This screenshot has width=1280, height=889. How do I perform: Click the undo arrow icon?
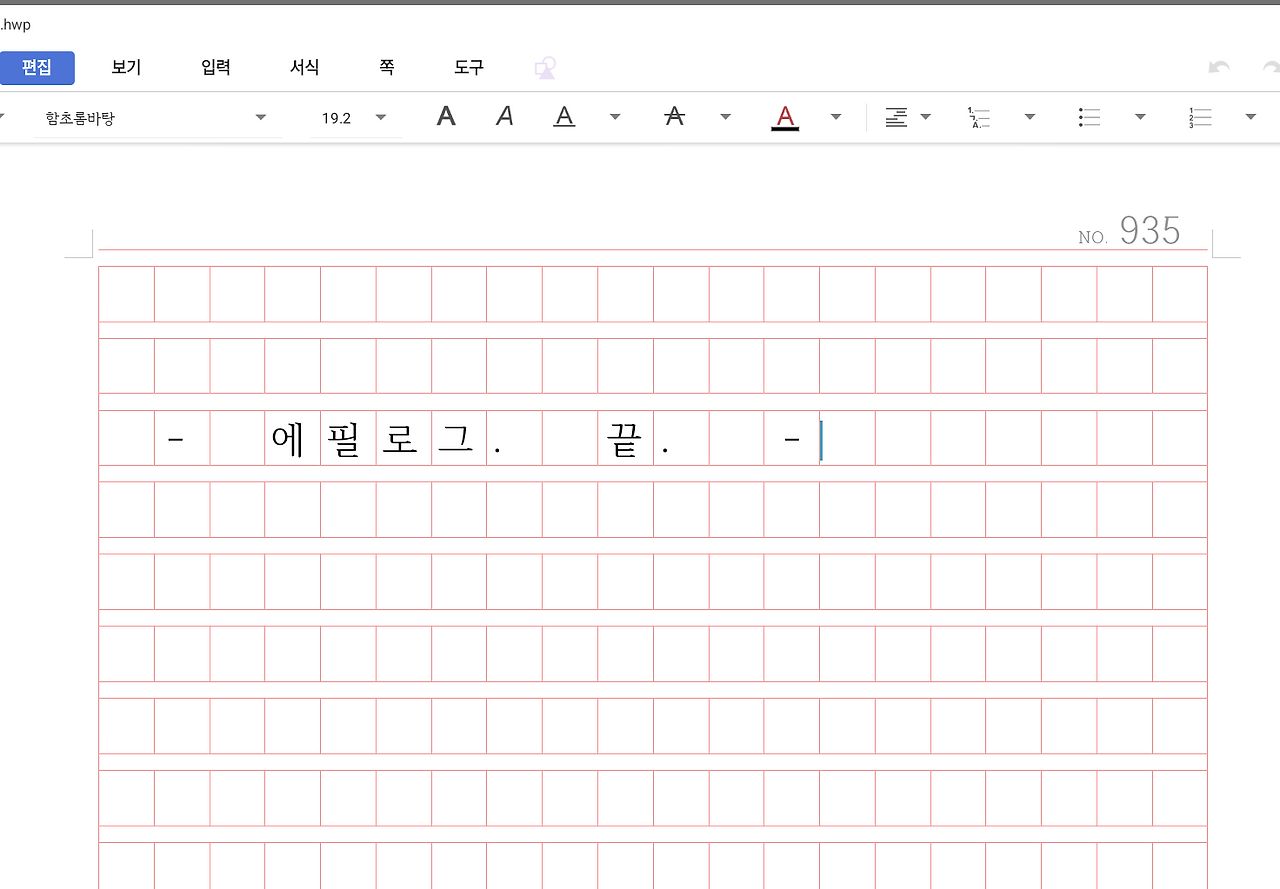coord(1219,68)
